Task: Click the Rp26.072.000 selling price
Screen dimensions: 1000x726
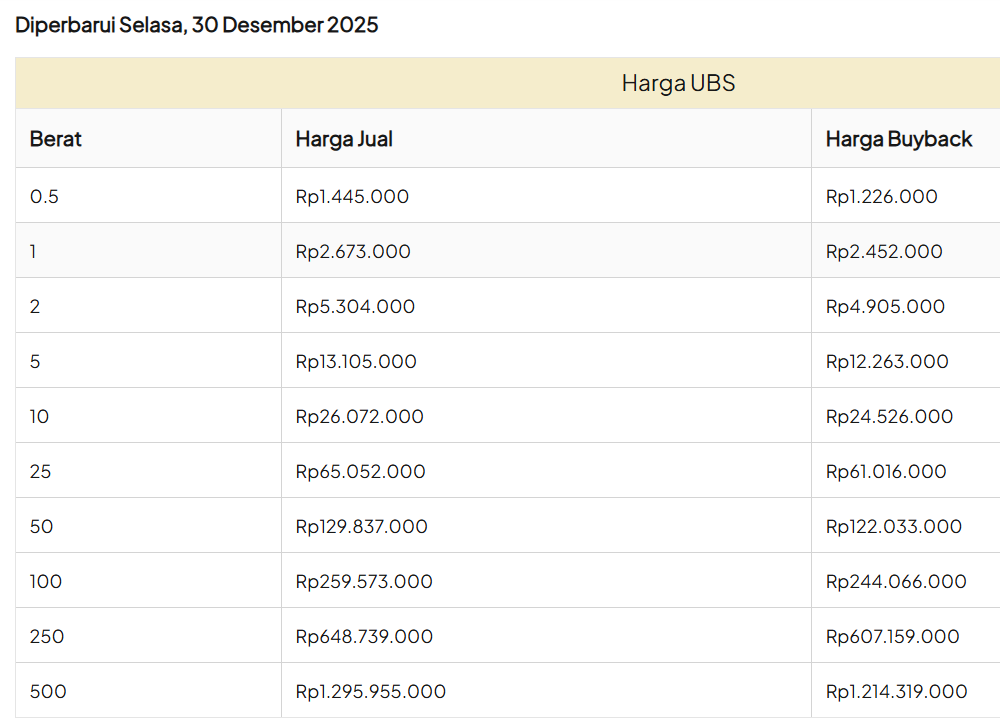Action: pyautogui.click(x=359, y=416)
